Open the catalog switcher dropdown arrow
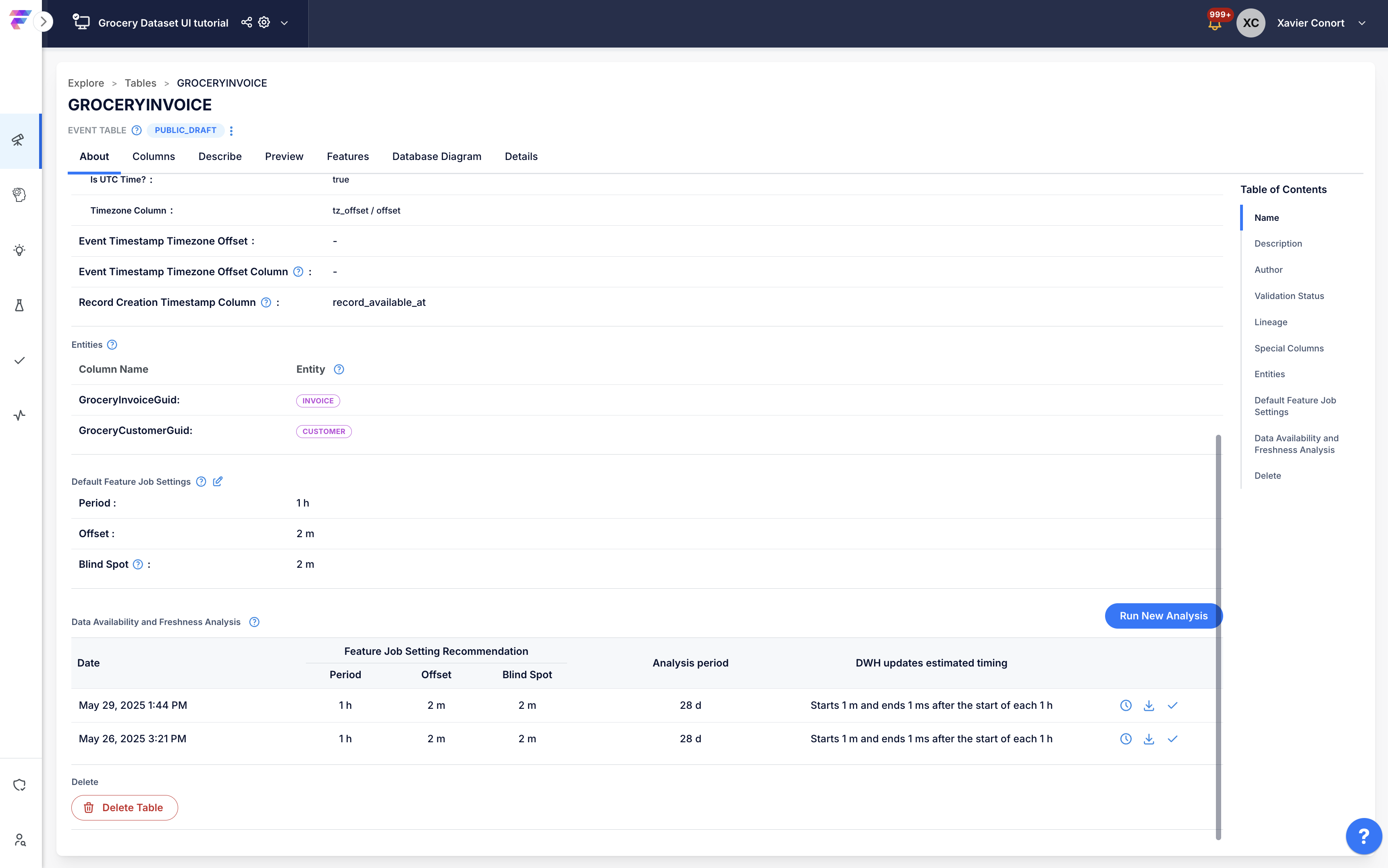1388x868 pixels. pos(284,23)
